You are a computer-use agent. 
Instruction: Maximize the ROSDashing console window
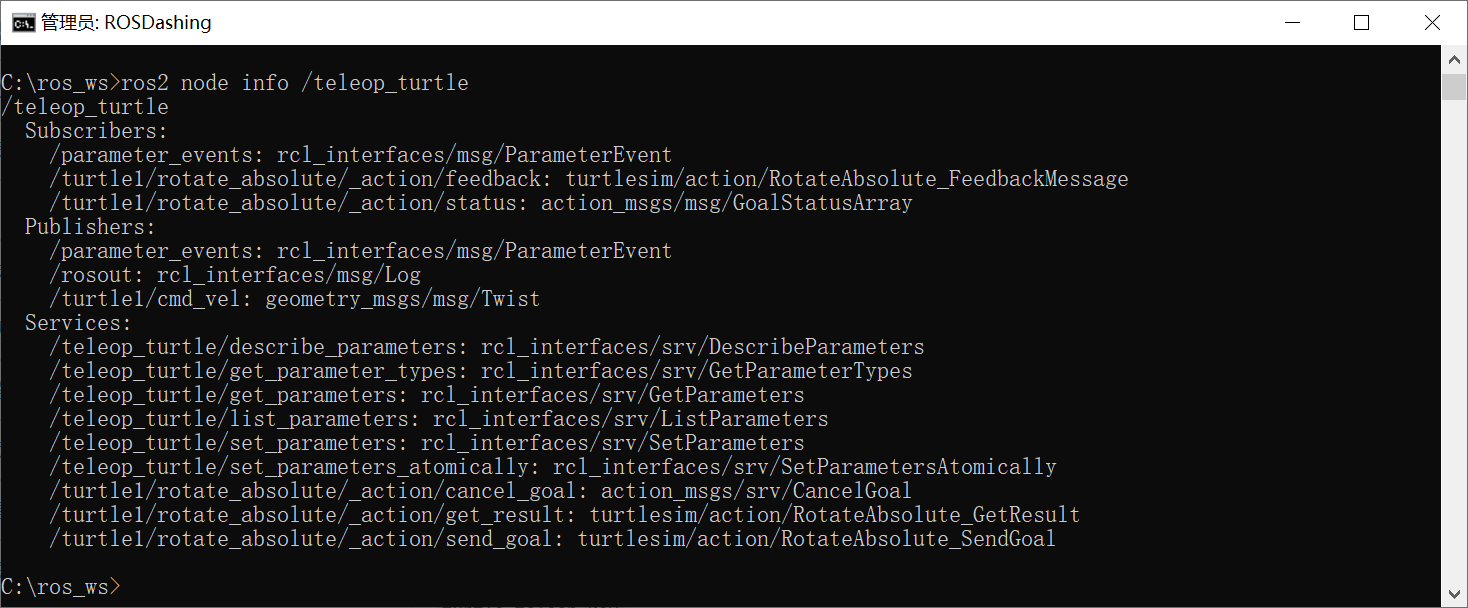point(1361,22)
